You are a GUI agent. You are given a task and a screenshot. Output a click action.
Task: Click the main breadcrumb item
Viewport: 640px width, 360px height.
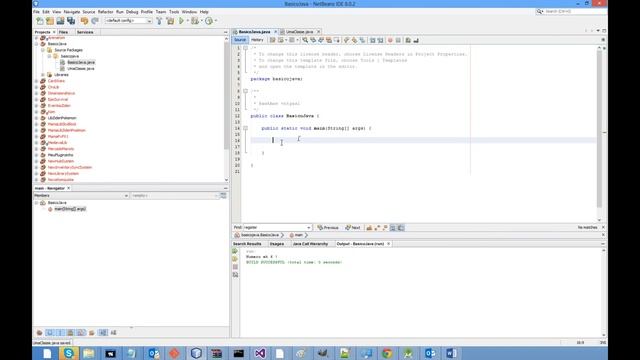(x=297, y=236)
